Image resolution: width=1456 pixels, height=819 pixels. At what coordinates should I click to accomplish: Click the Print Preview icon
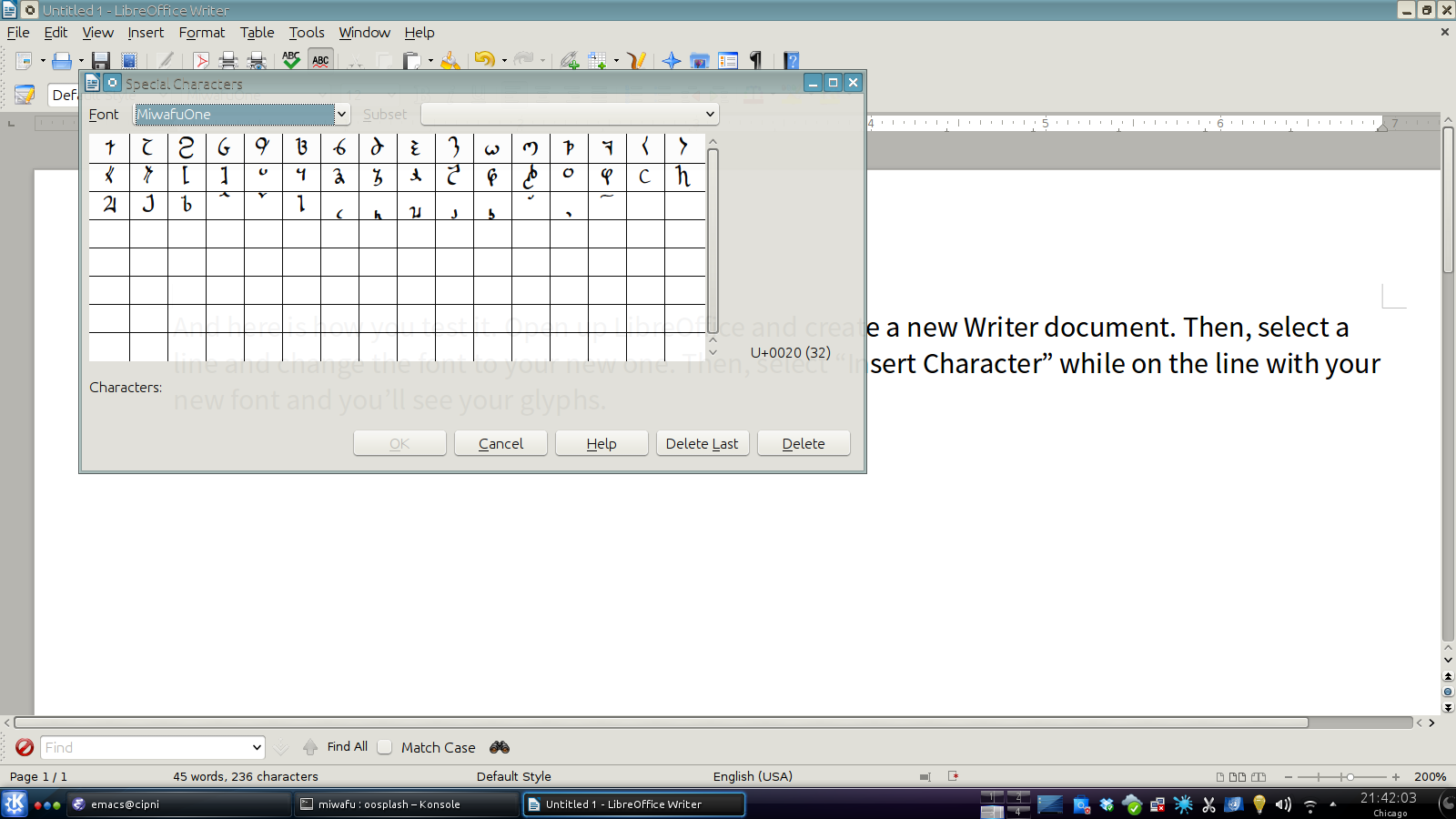point(258,61)
